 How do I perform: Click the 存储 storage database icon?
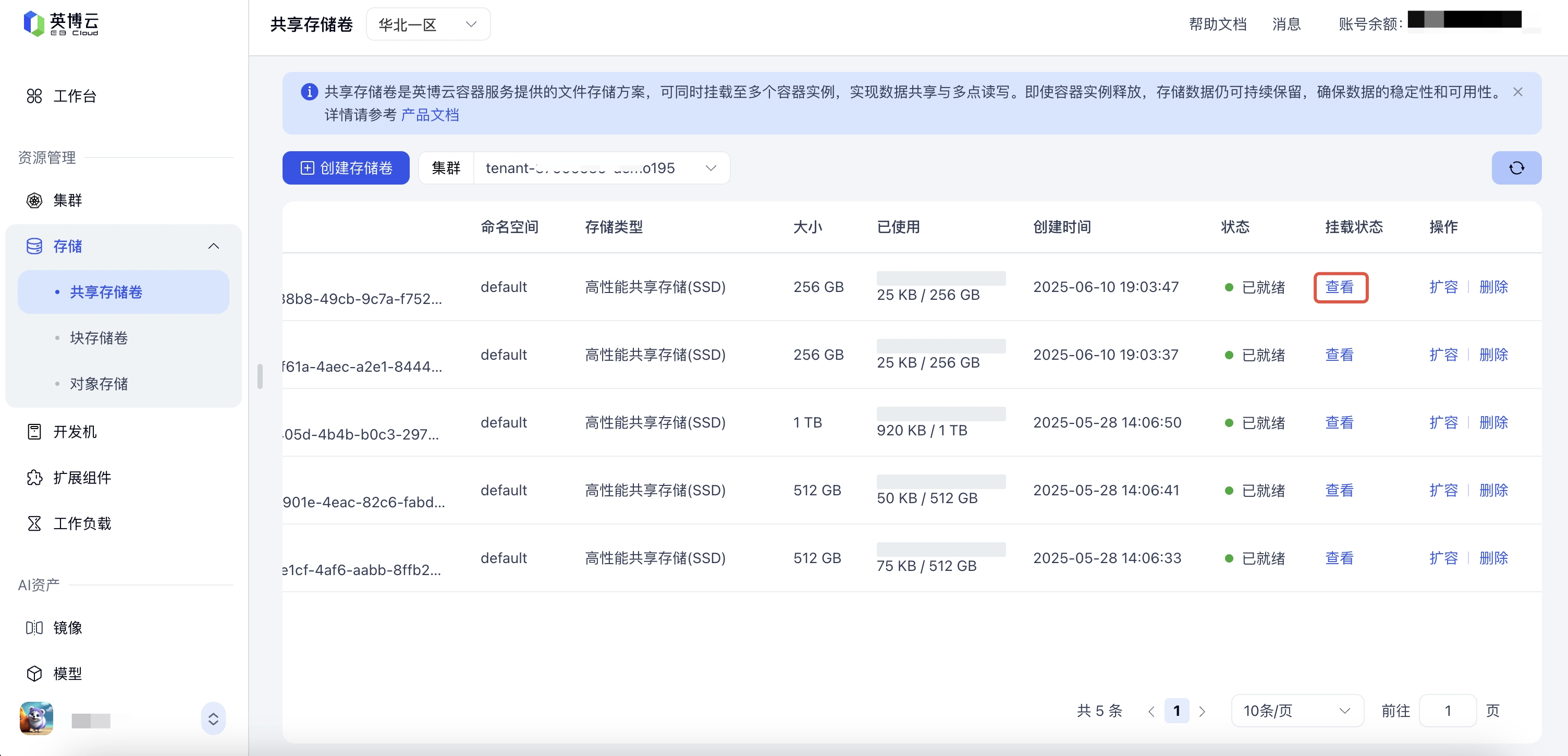coord(34,246)
